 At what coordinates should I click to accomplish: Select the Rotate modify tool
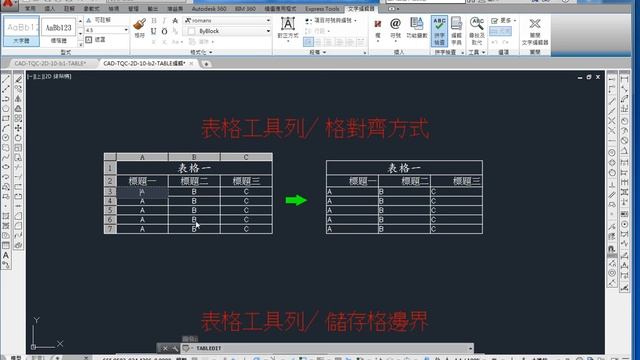(18, 138)
